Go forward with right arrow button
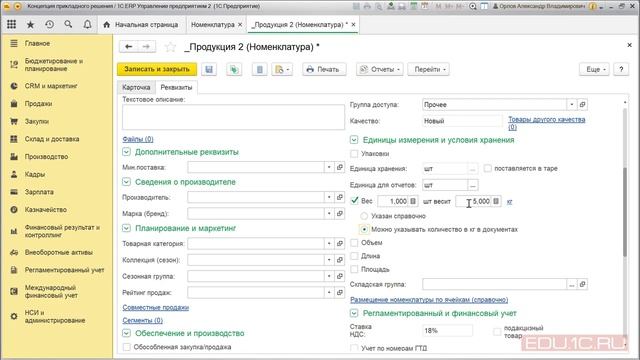Viewport: 640px width, 360px height. (146, 47)
